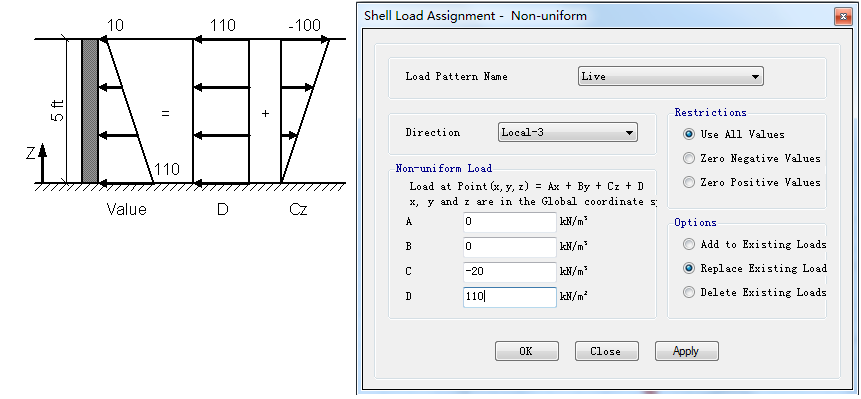861x399 pixels.
Task: Choose Replace Existing Loads option
Action: [689, 268]
